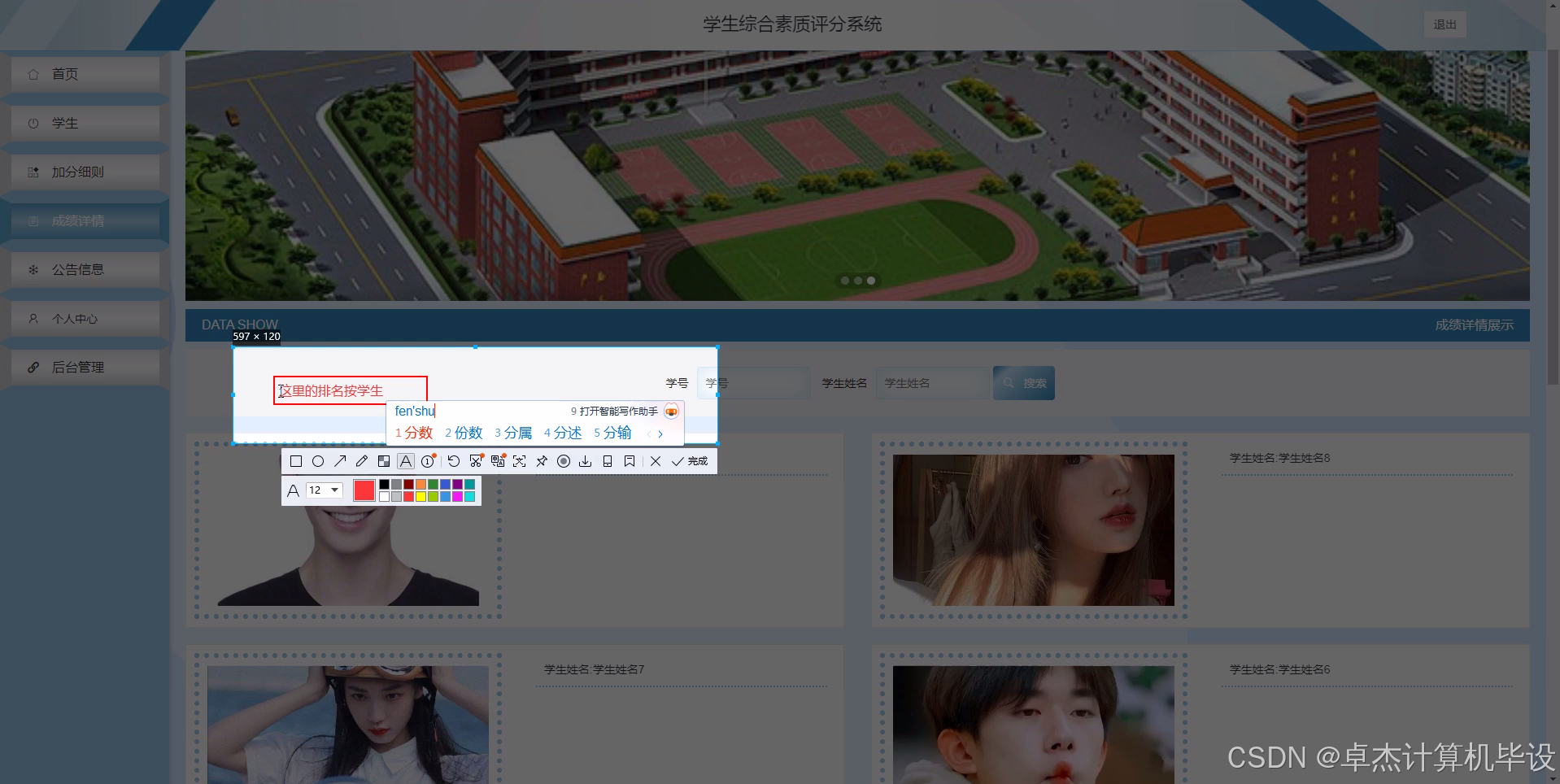Open 后台管理 in the sidebar
Image resolution: width=1560 pixels, height=784 pixels.
pos(85,368)
